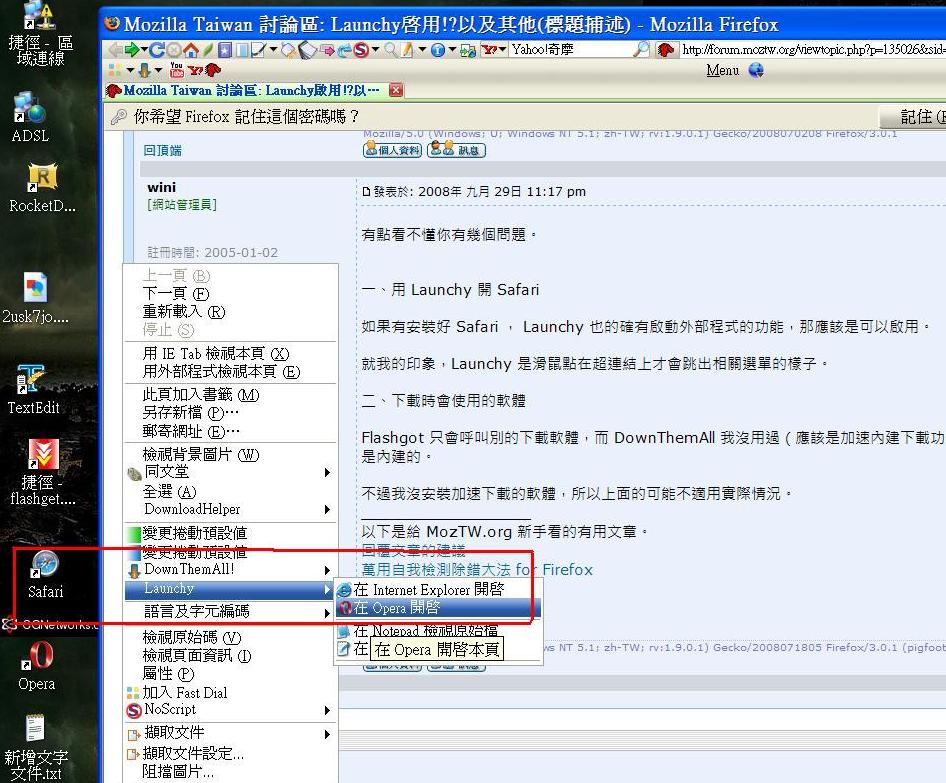The image size is (946, 783).
Task: Expand the NoScript submenu
Action: (230, 710)
